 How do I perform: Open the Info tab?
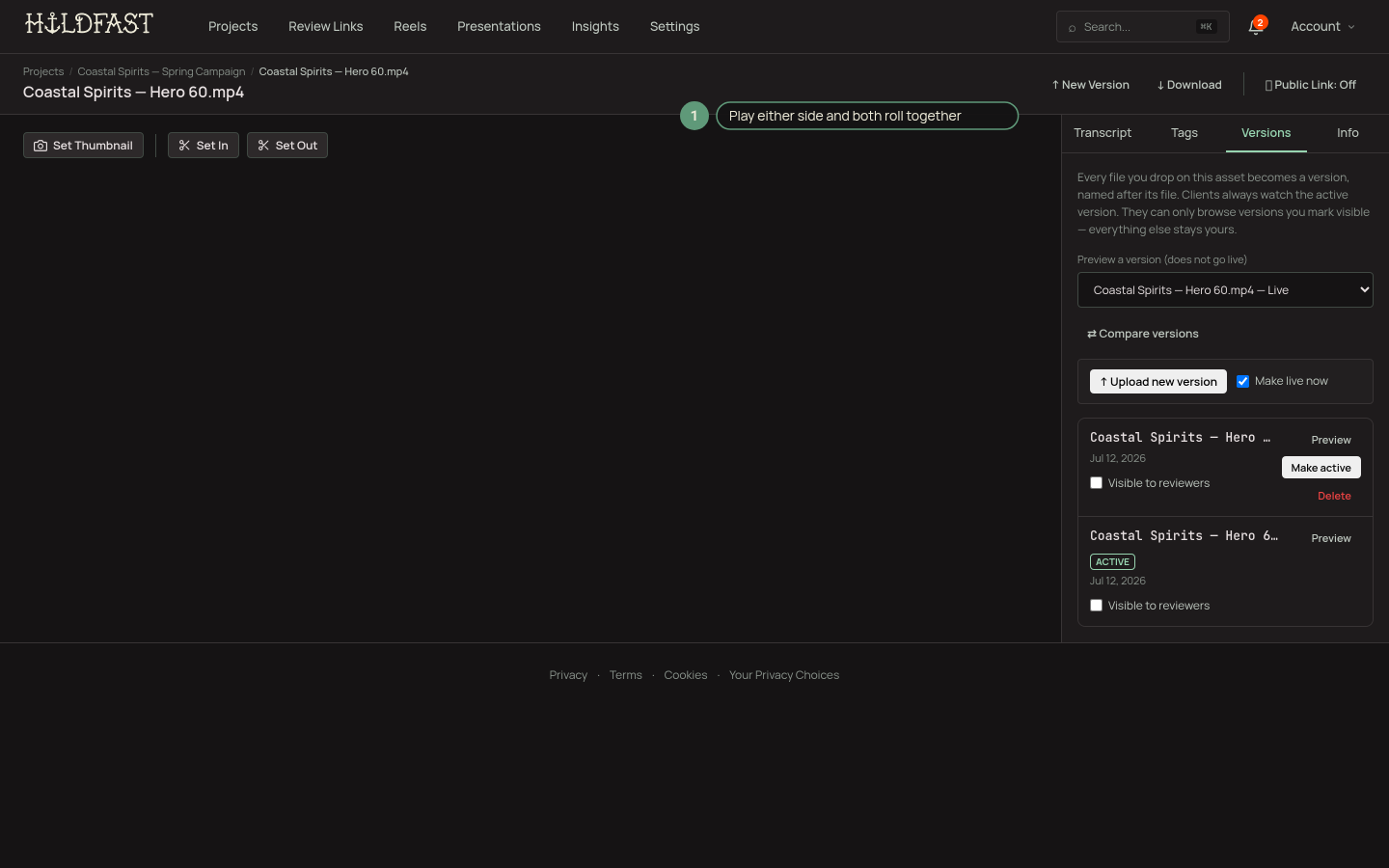point(1348,133)
